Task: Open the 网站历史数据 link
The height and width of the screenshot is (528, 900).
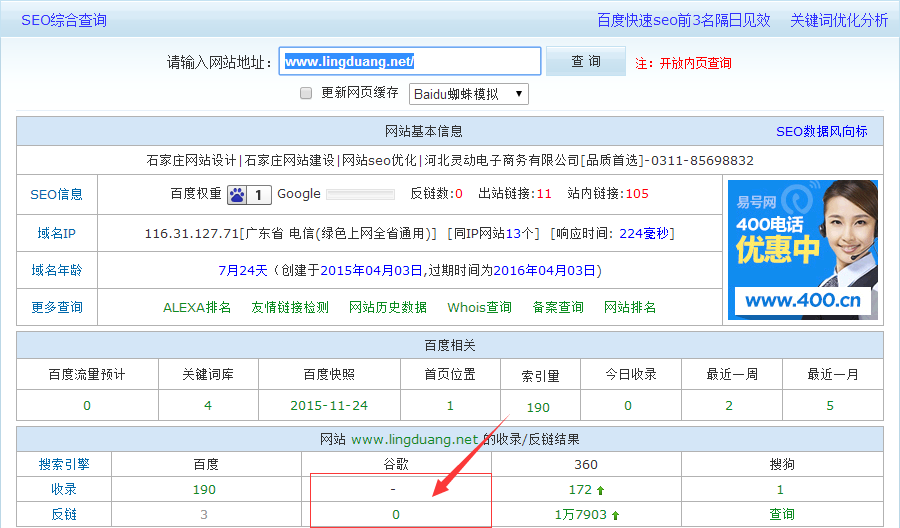Action: 388,307
